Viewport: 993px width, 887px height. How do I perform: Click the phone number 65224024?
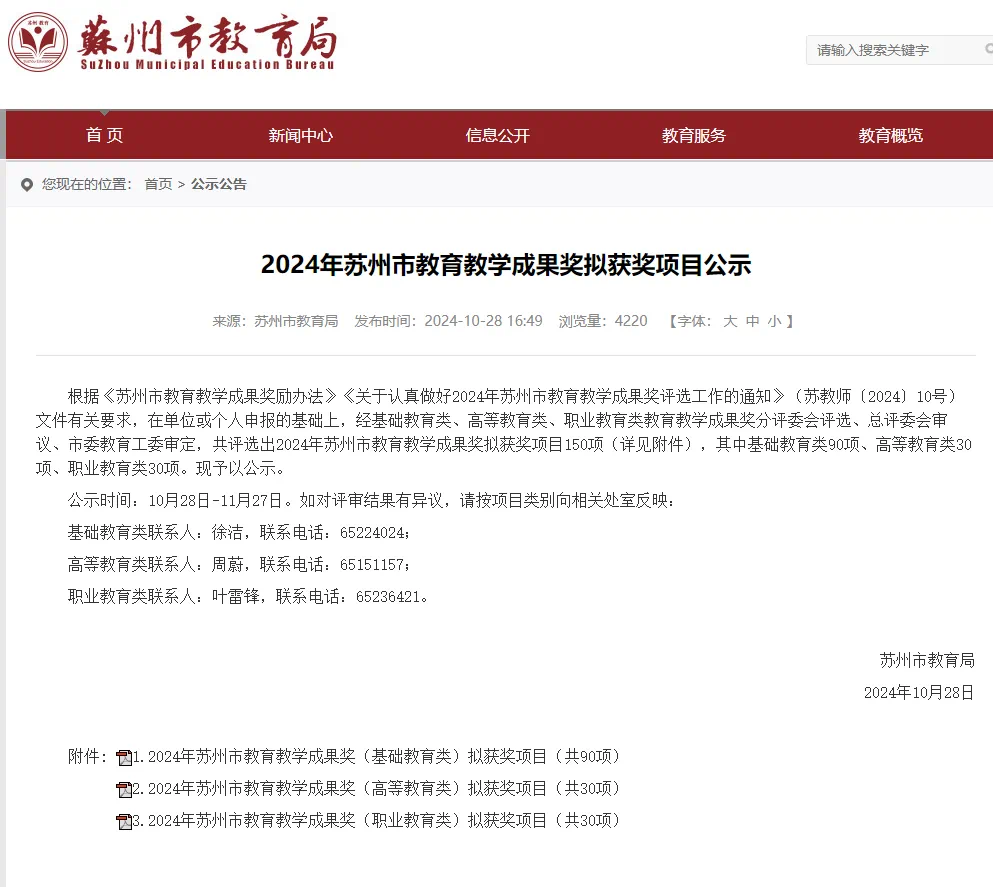[372, 533]
